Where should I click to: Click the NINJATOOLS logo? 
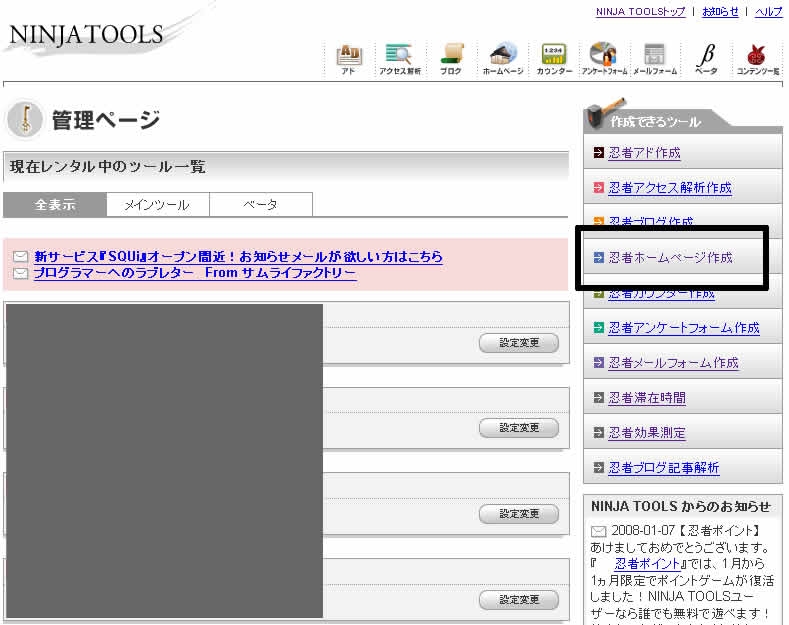tap(86, 35)
